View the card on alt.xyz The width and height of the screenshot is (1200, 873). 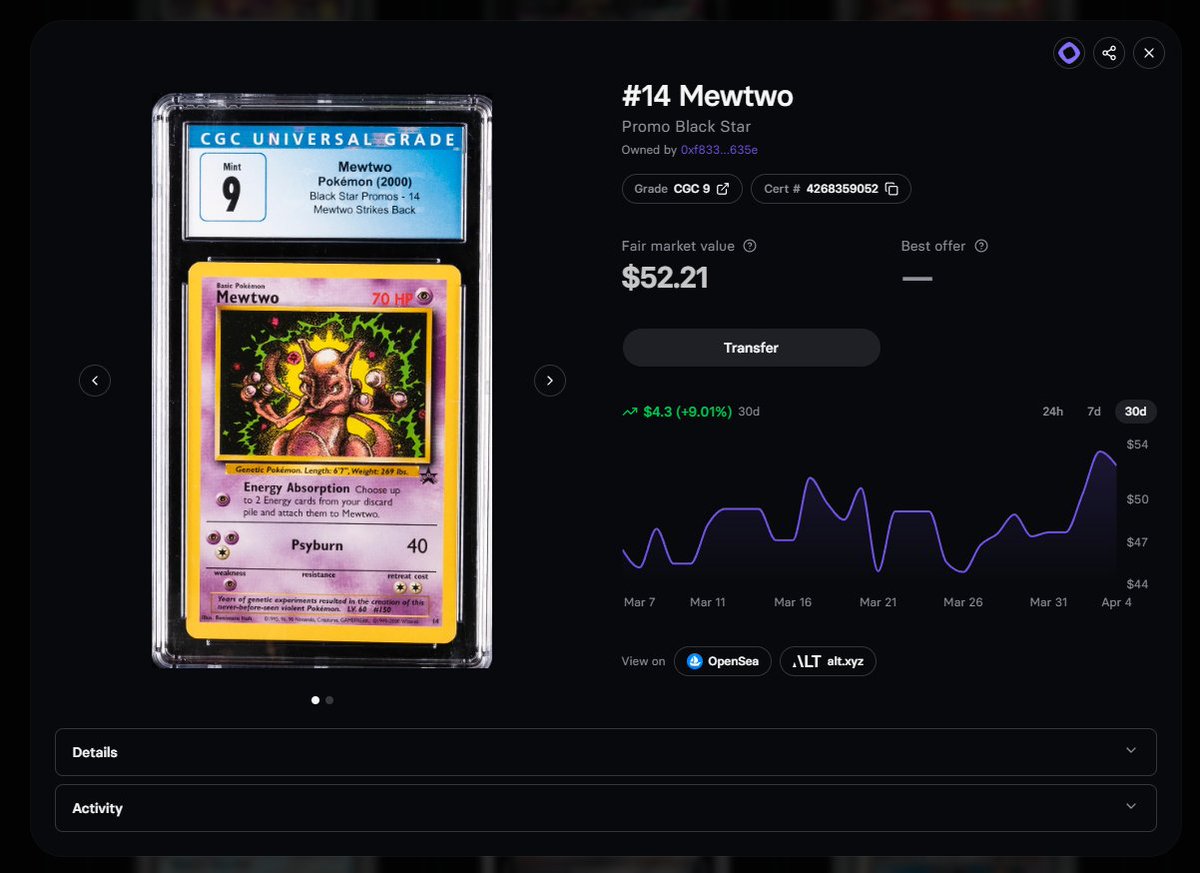point(828,661)
